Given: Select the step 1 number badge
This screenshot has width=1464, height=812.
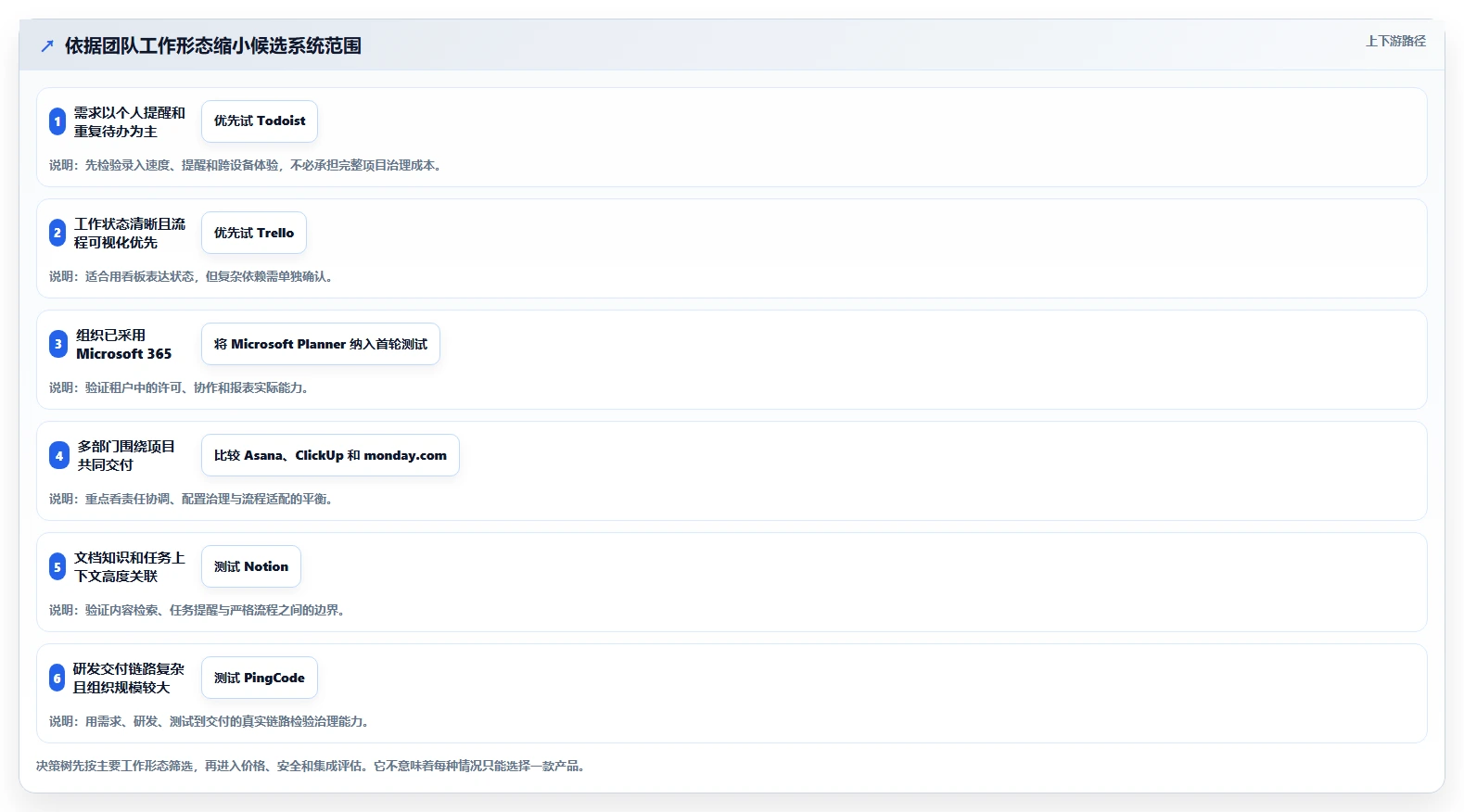Looking at the screenshot, I should (x=57, y=121).
